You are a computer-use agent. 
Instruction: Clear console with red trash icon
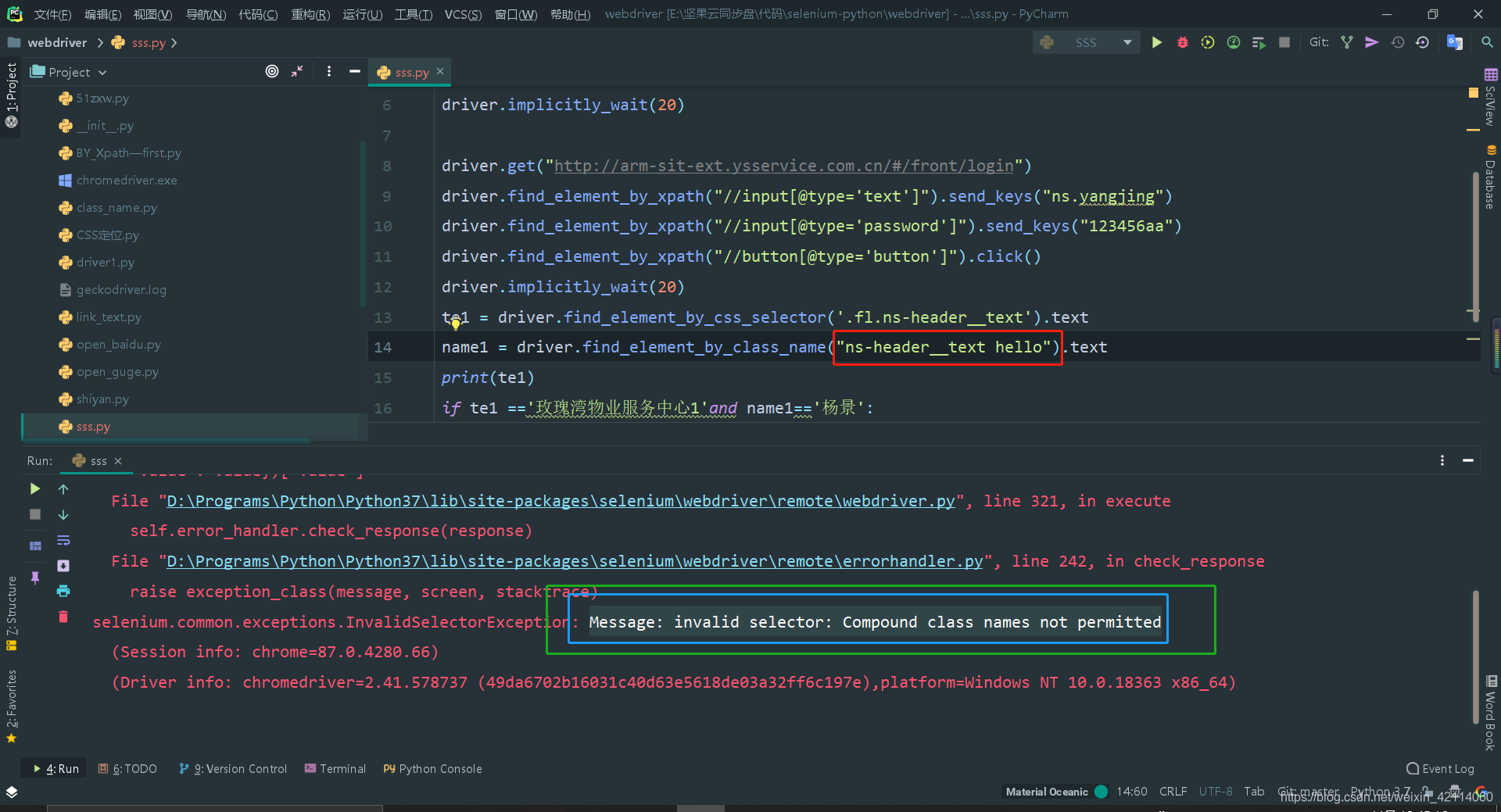tap(63, 617)
